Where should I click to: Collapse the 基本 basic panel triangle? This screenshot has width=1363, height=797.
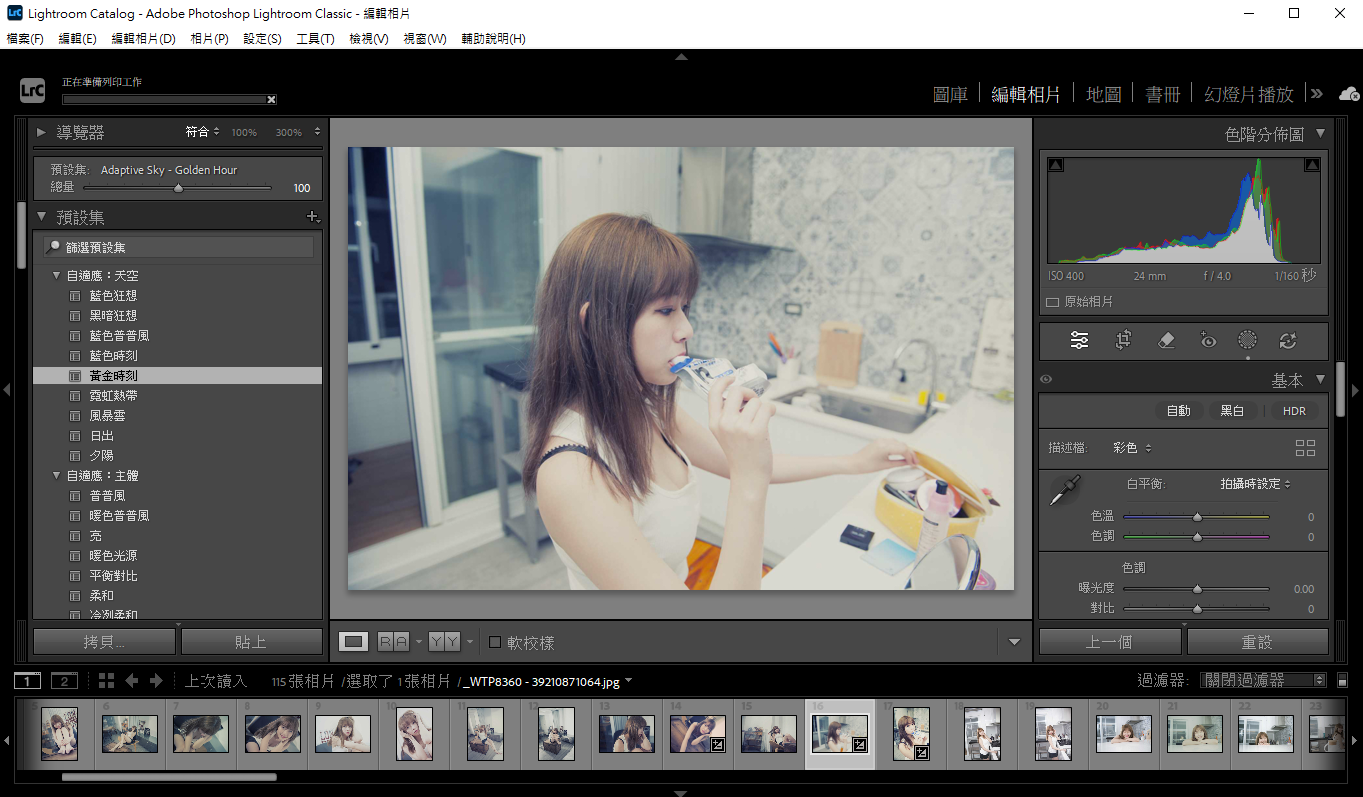tap(1320, 380)
